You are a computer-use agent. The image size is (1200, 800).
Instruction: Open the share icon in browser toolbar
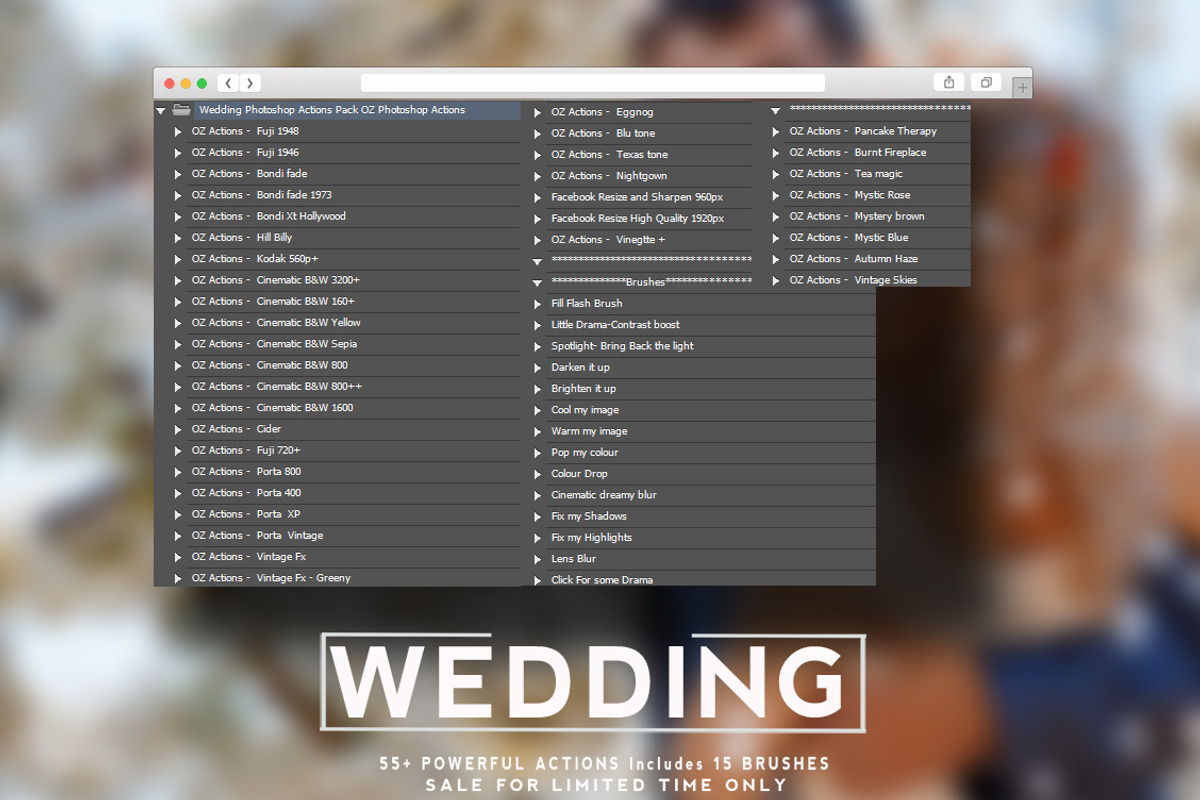(949, 83)
